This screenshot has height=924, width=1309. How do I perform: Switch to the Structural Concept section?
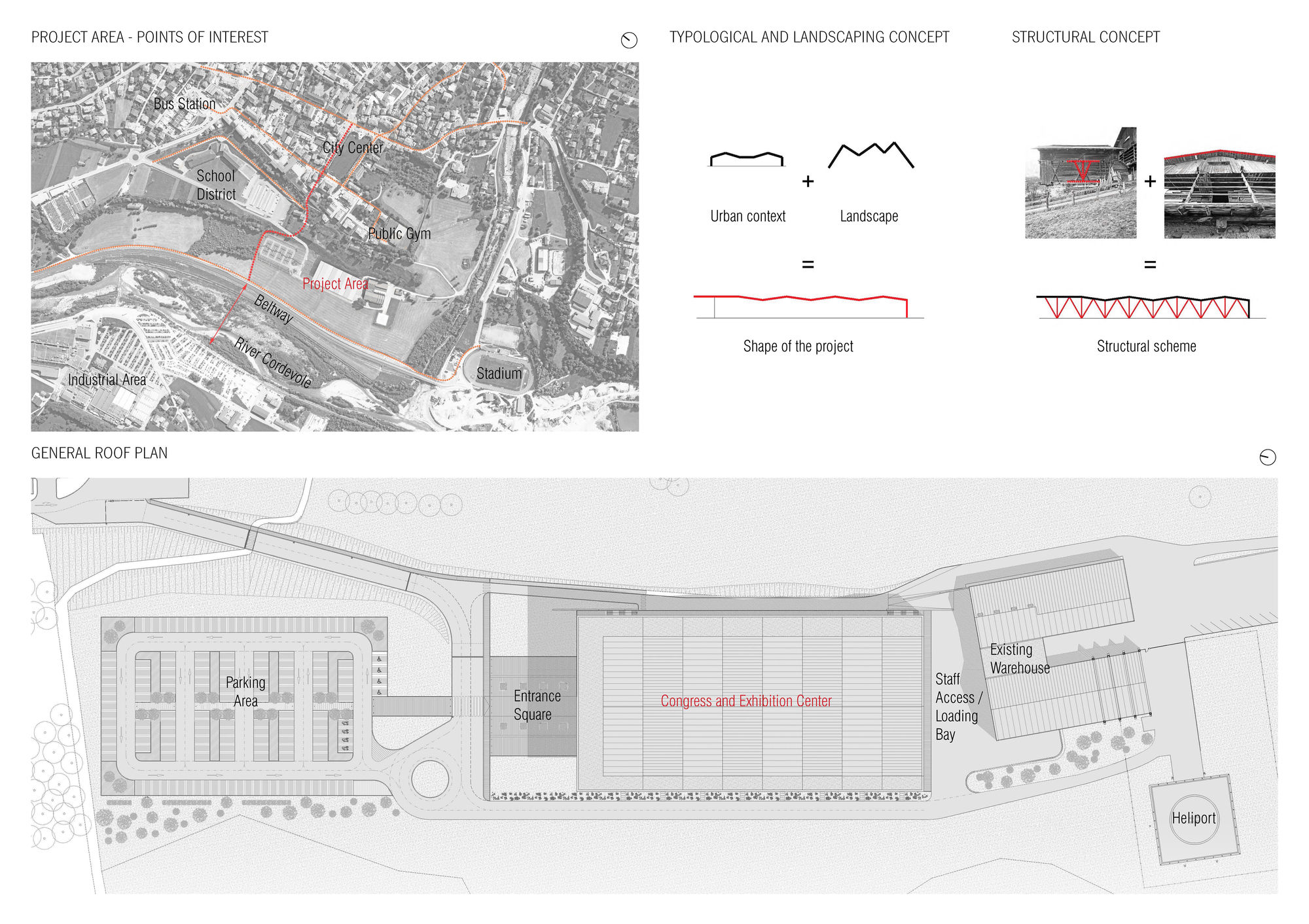[1085, 37]
